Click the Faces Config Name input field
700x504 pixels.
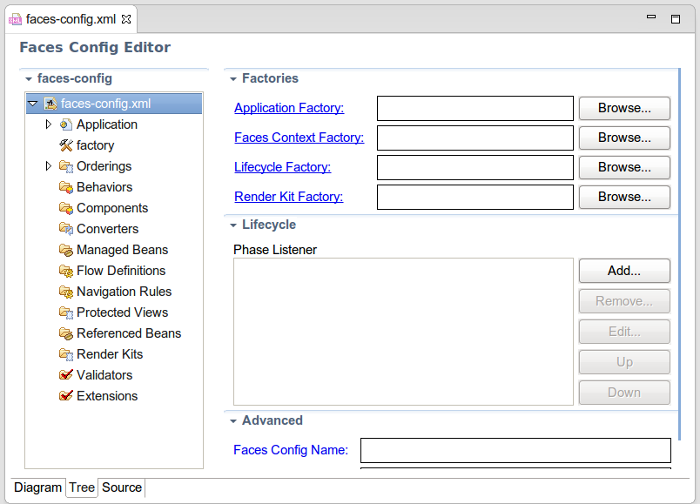point(515,450)
